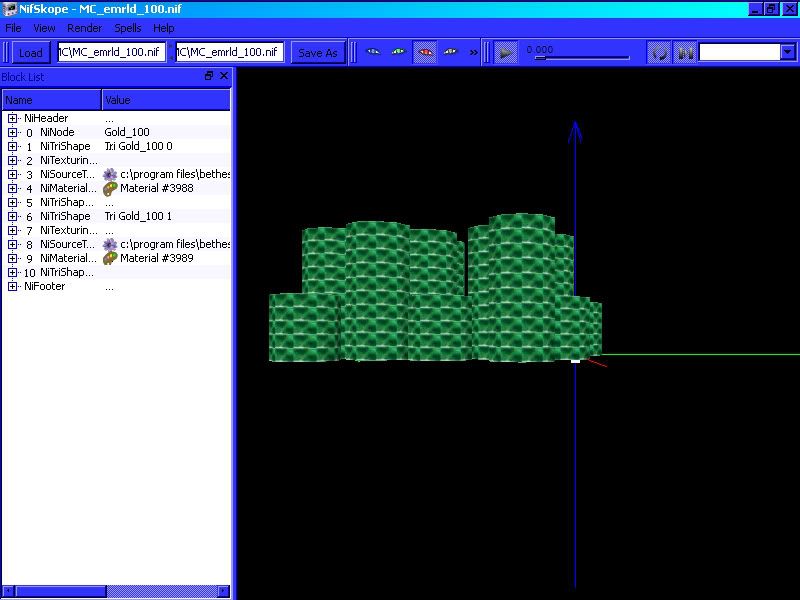This screenshot has height=600, width=800.
Task: Play the animation
Action: pyautogui.click(x=506, y=53)
